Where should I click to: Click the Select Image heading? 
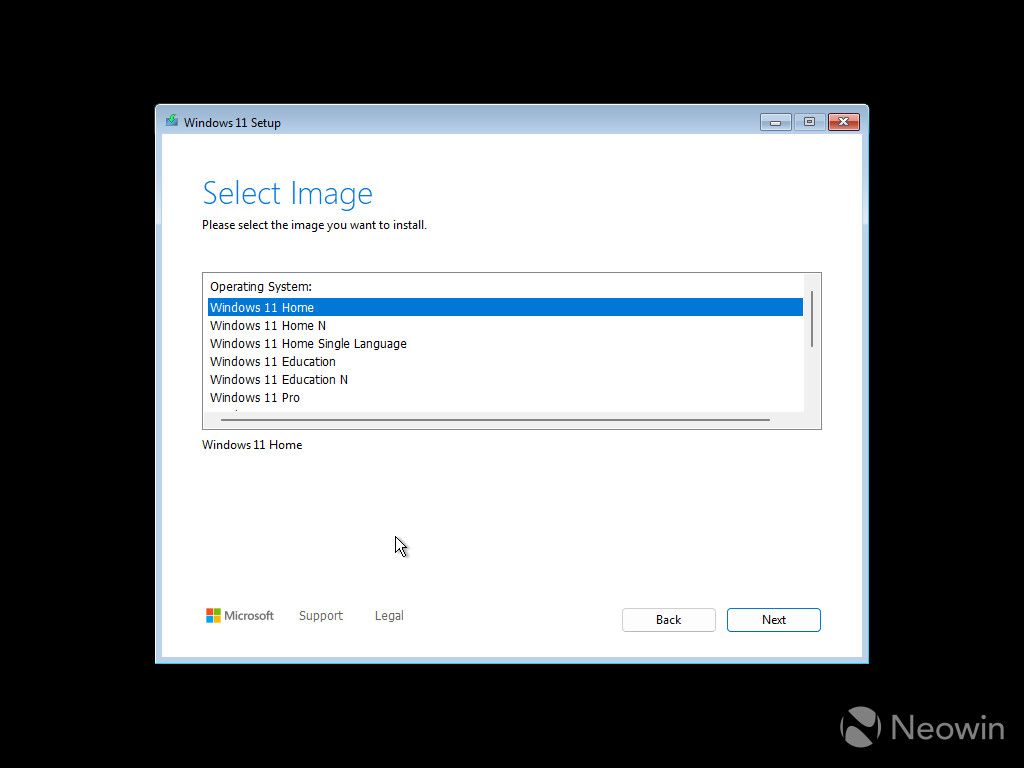click(287, 193)
